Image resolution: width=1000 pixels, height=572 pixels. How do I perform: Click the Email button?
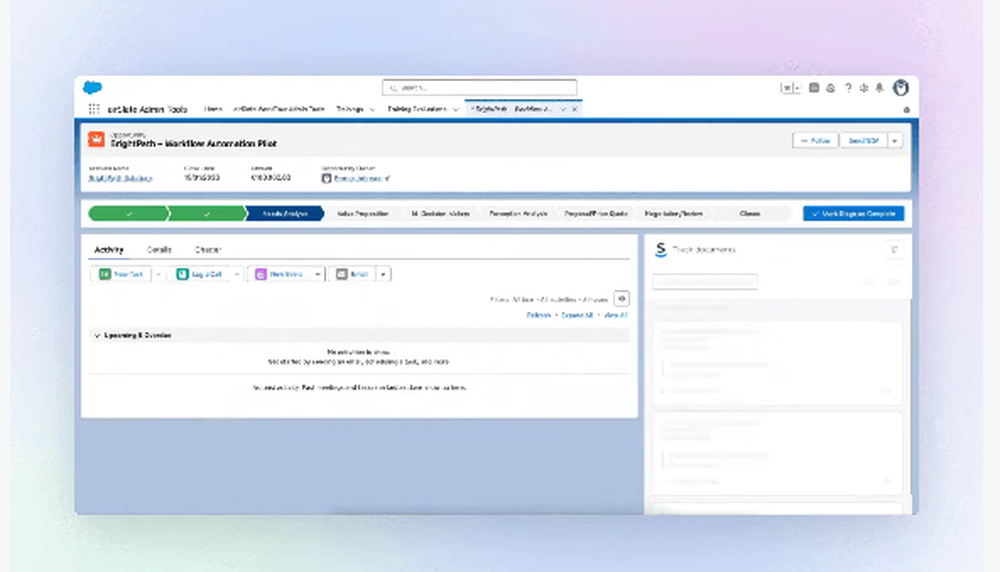click(x=352, y=274)
